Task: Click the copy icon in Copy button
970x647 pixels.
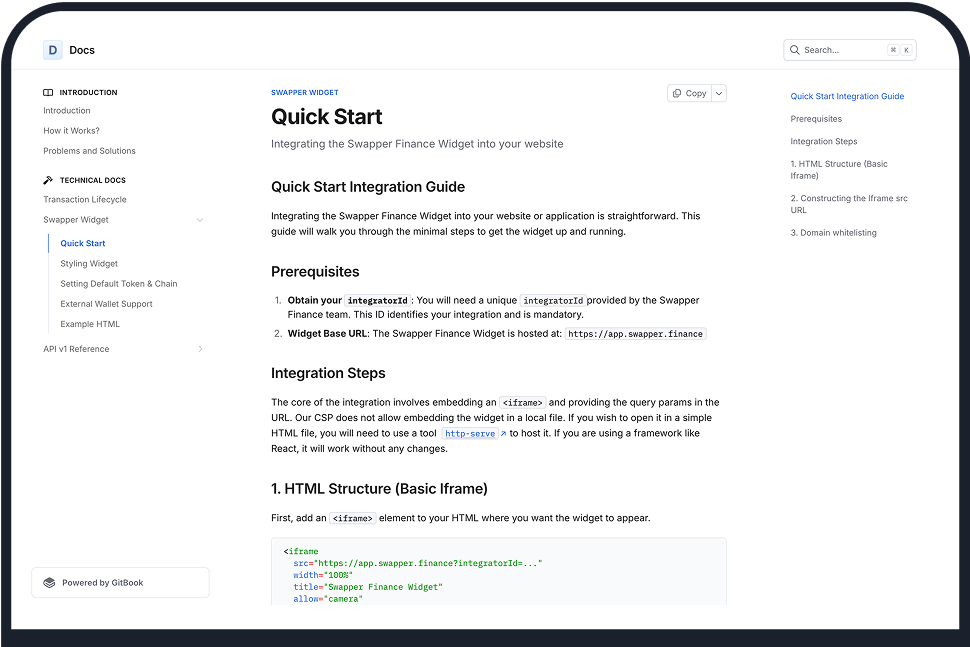Action: pyautogui.click(x=677, y=93)
